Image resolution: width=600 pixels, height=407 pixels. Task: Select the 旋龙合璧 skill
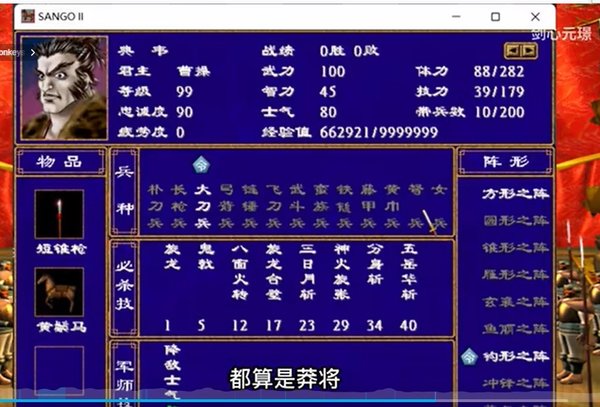click(274, 272)
